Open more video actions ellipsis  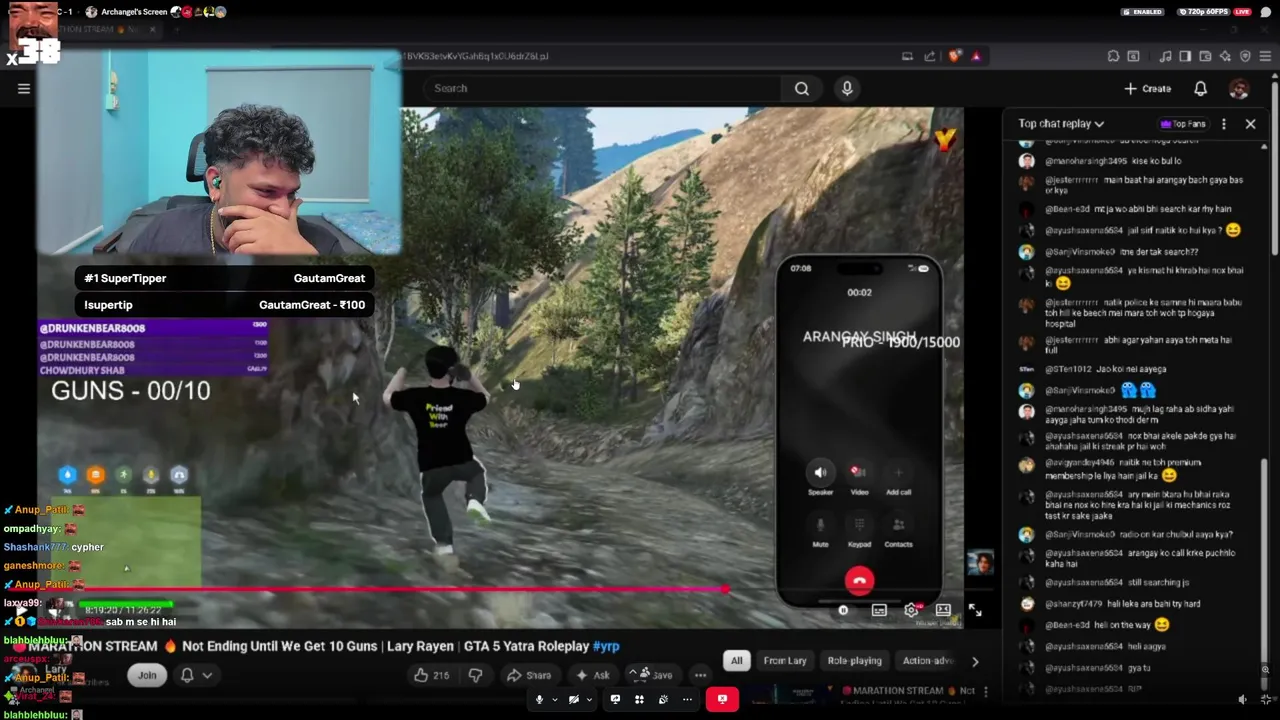click(700, 675)
